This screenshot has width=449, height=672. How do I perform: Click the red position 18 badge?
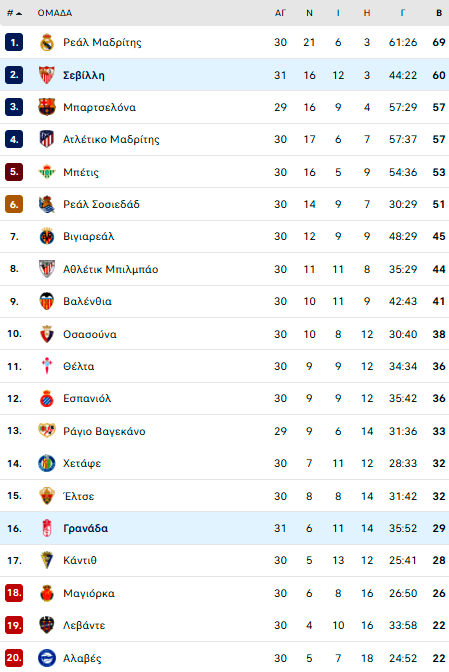click(14, 593)
